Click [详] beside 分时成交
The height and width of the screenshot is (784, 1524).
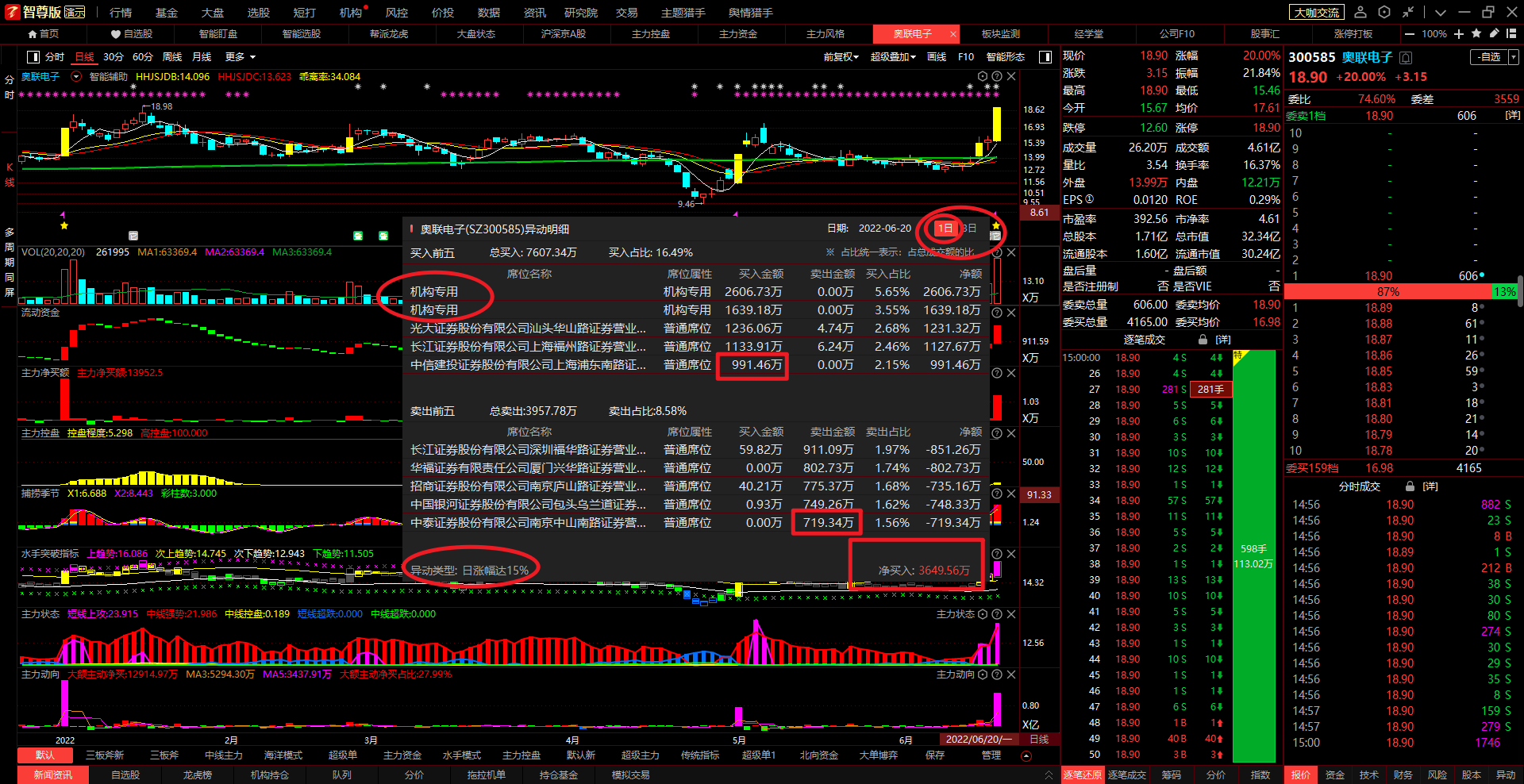point(1430,486)
